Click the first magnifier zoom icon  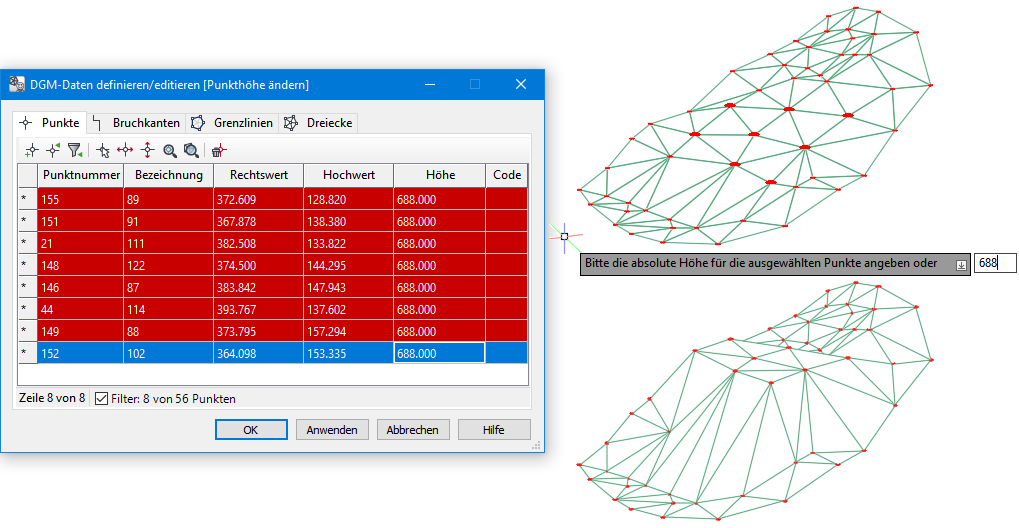[x=170, y=150]
